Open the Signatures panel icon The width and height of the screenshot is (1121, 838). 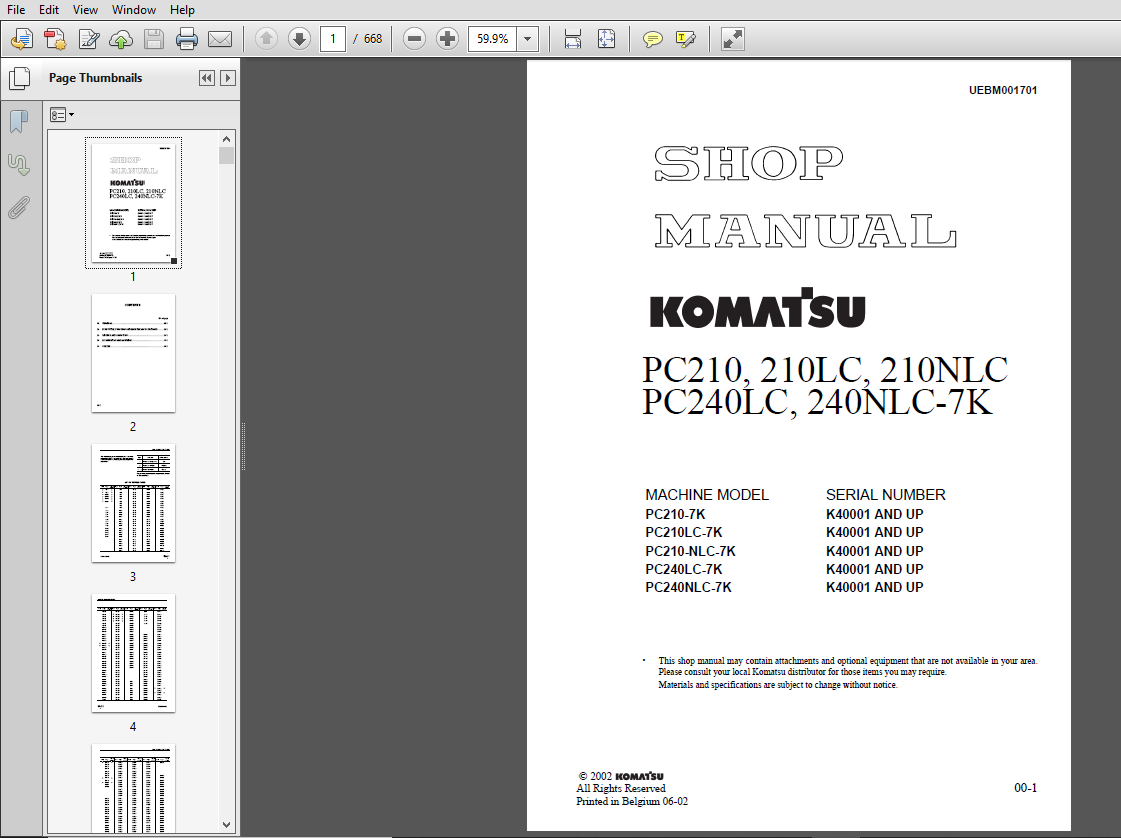point(19,165)
